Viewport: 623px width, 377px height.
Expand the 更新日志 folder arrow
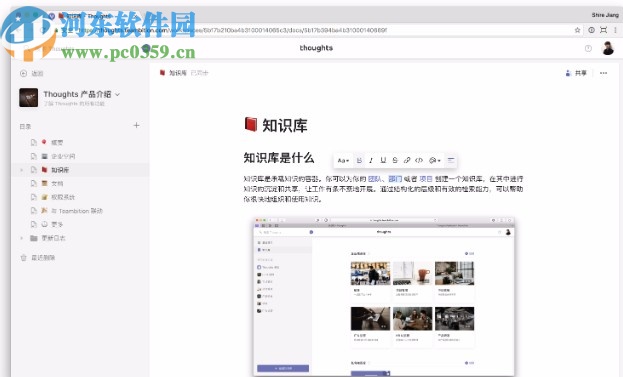click(x=21, y=238)
